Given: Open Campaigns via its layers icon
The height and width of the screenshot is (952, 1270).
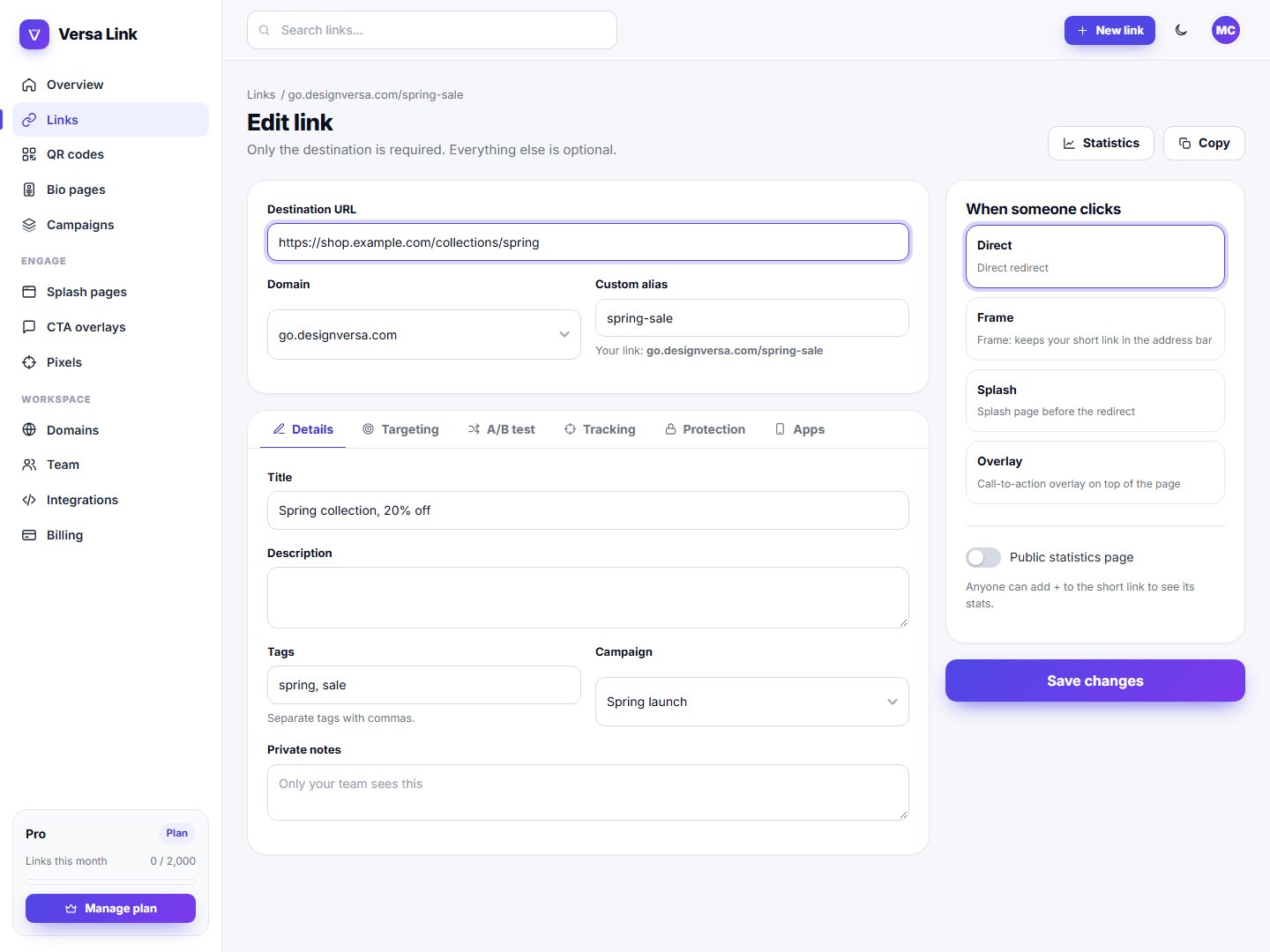Looking at the screenshot, I should [29, 225].
